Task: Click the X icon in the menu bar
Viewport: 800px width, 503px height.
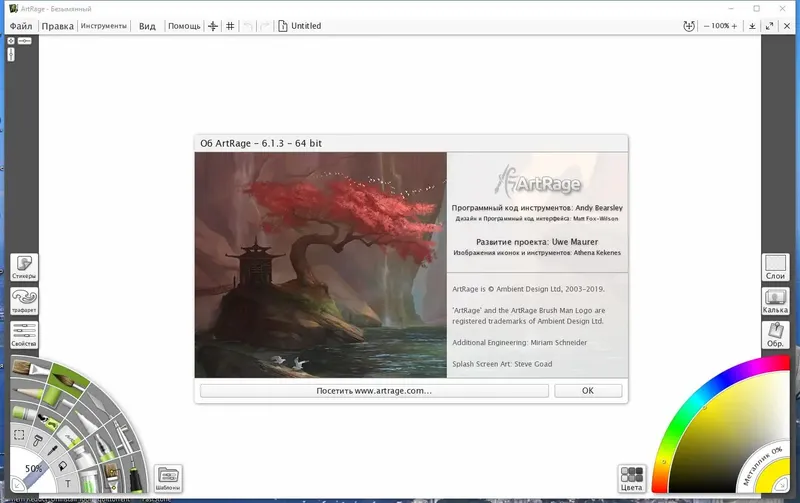Action: [787, 26]
